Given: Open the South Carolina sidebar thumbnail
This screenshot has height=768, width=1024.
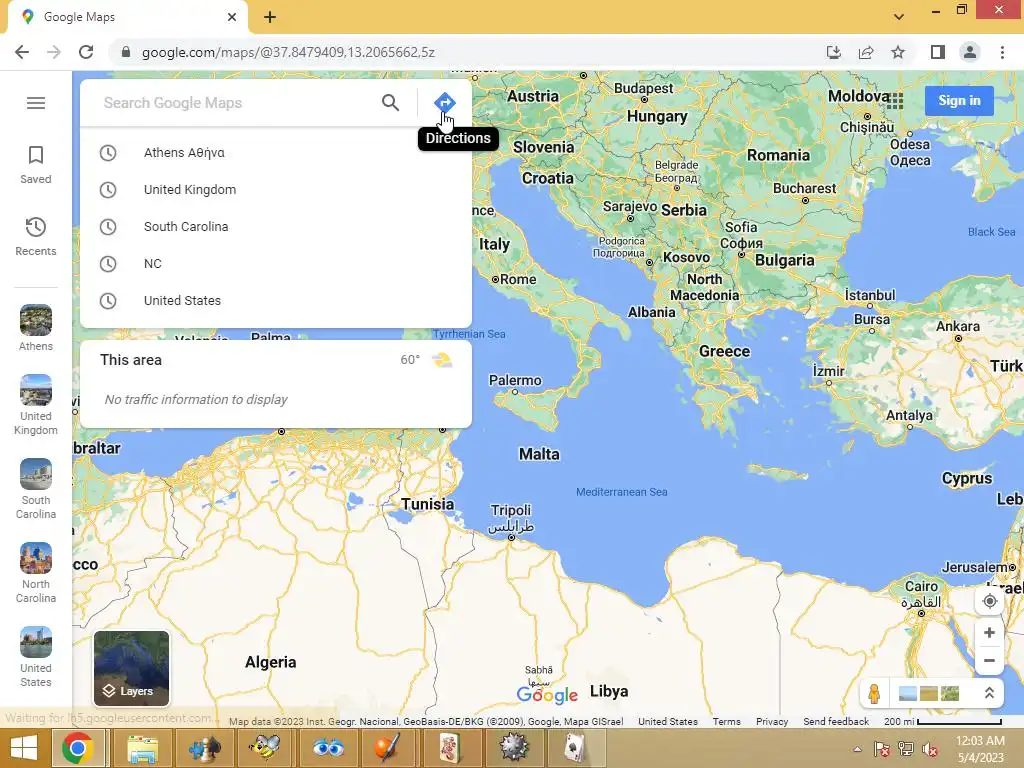Looking at the screenshot, I should click(x=36, y=489).
